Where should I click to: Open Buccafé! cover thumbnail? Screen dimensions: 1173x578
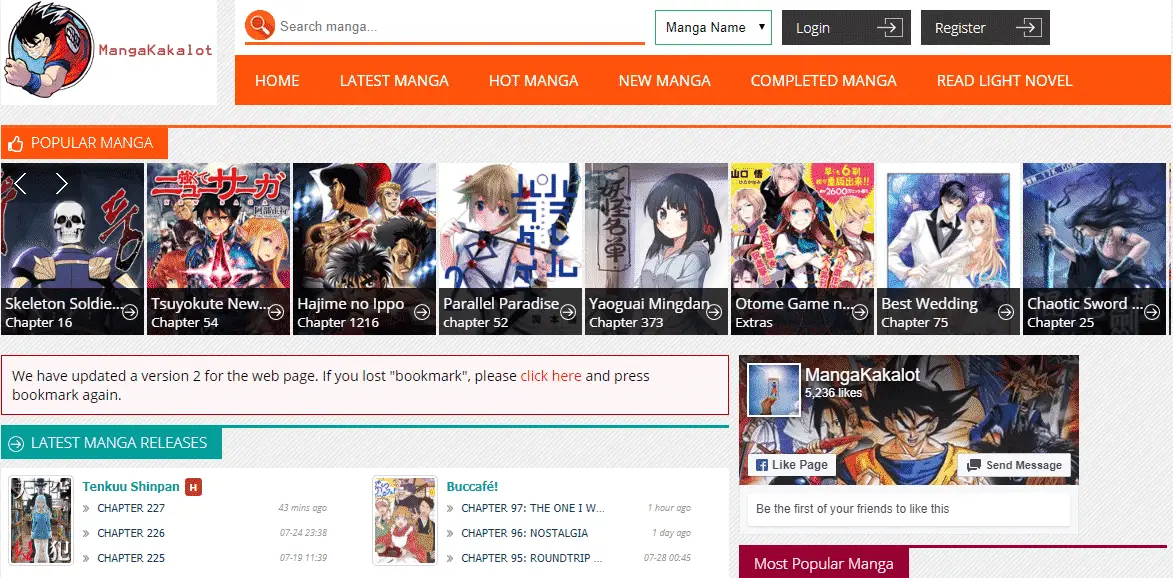pos(404,519)
